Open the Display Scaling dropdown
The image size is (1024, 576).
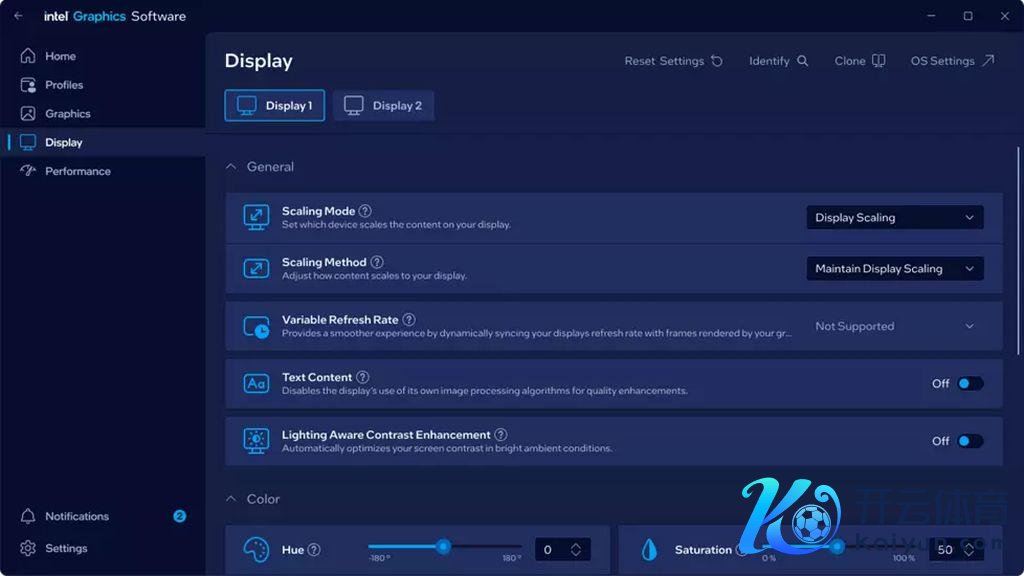[x=894, y=218]
